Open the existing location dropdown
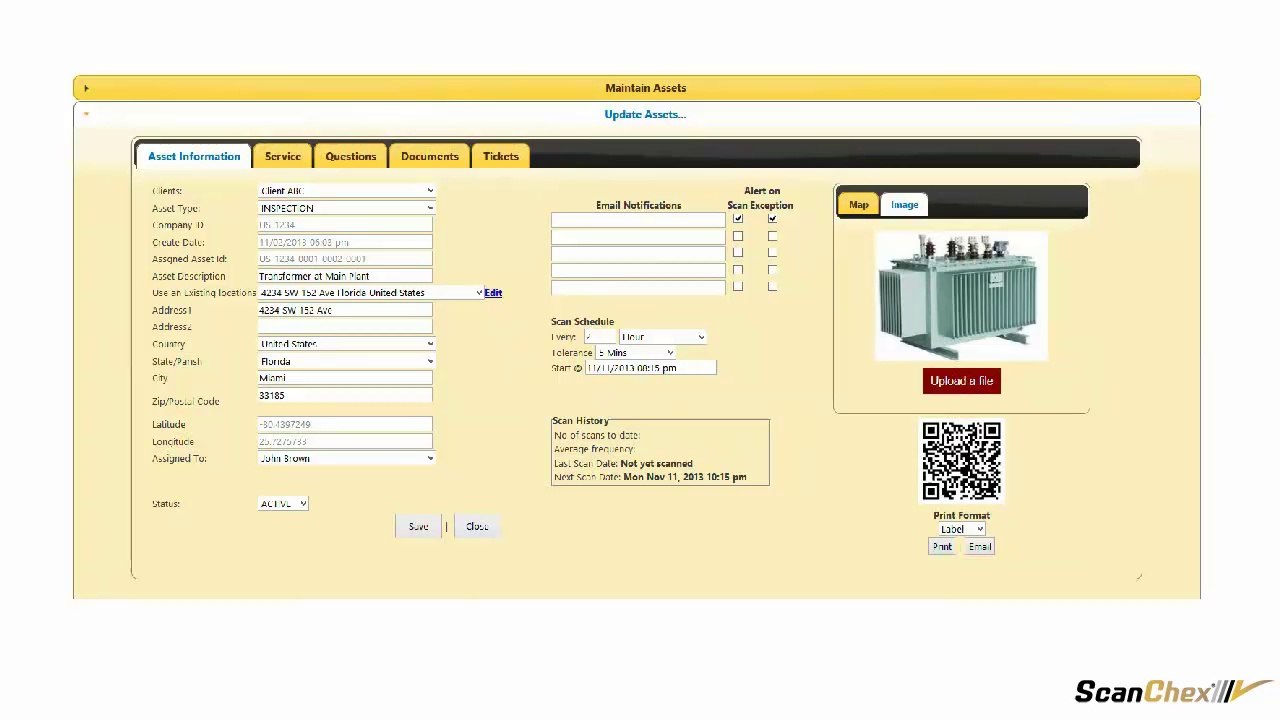 (371, 293)
